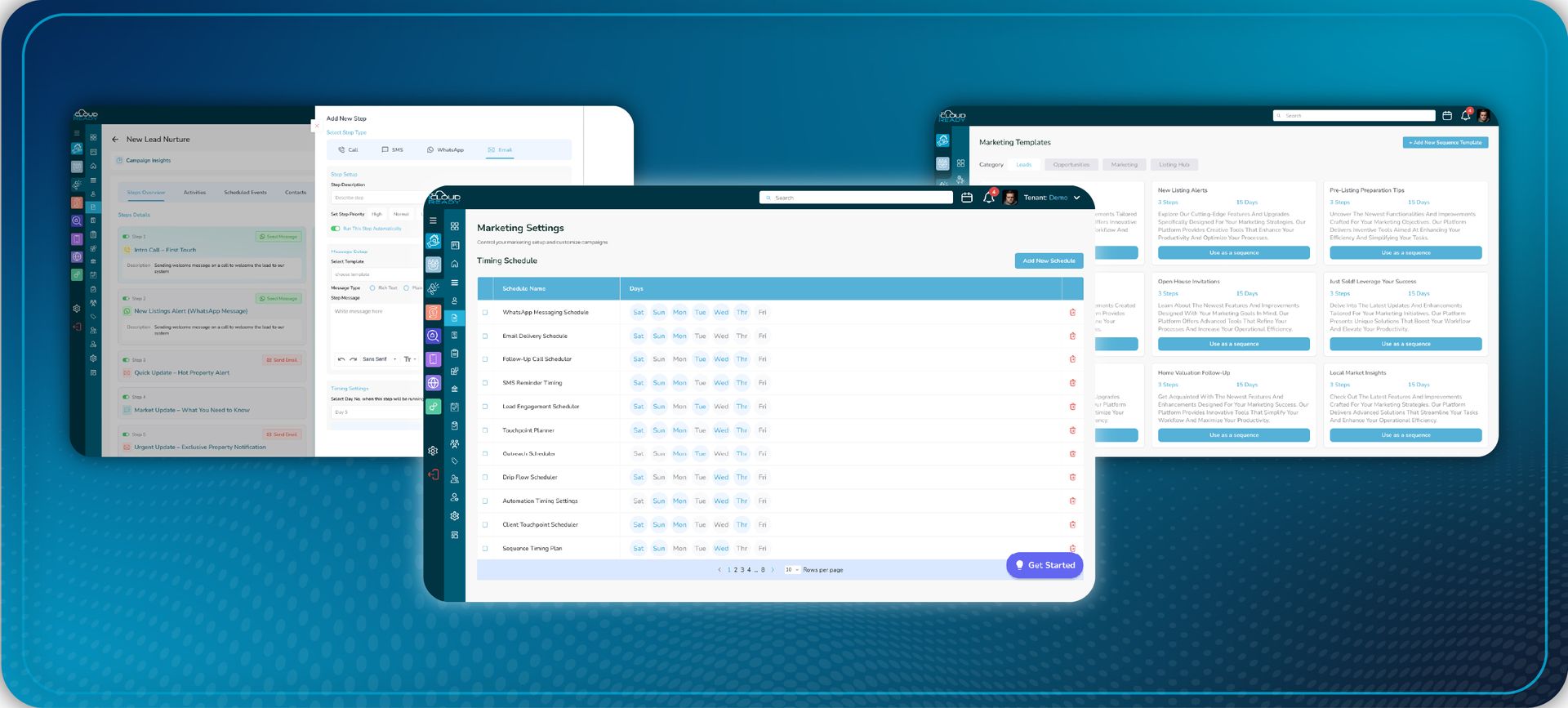Click the Add New Schedule button
The height and width of the screenshot is (708, 1568).
[1049, 260]
